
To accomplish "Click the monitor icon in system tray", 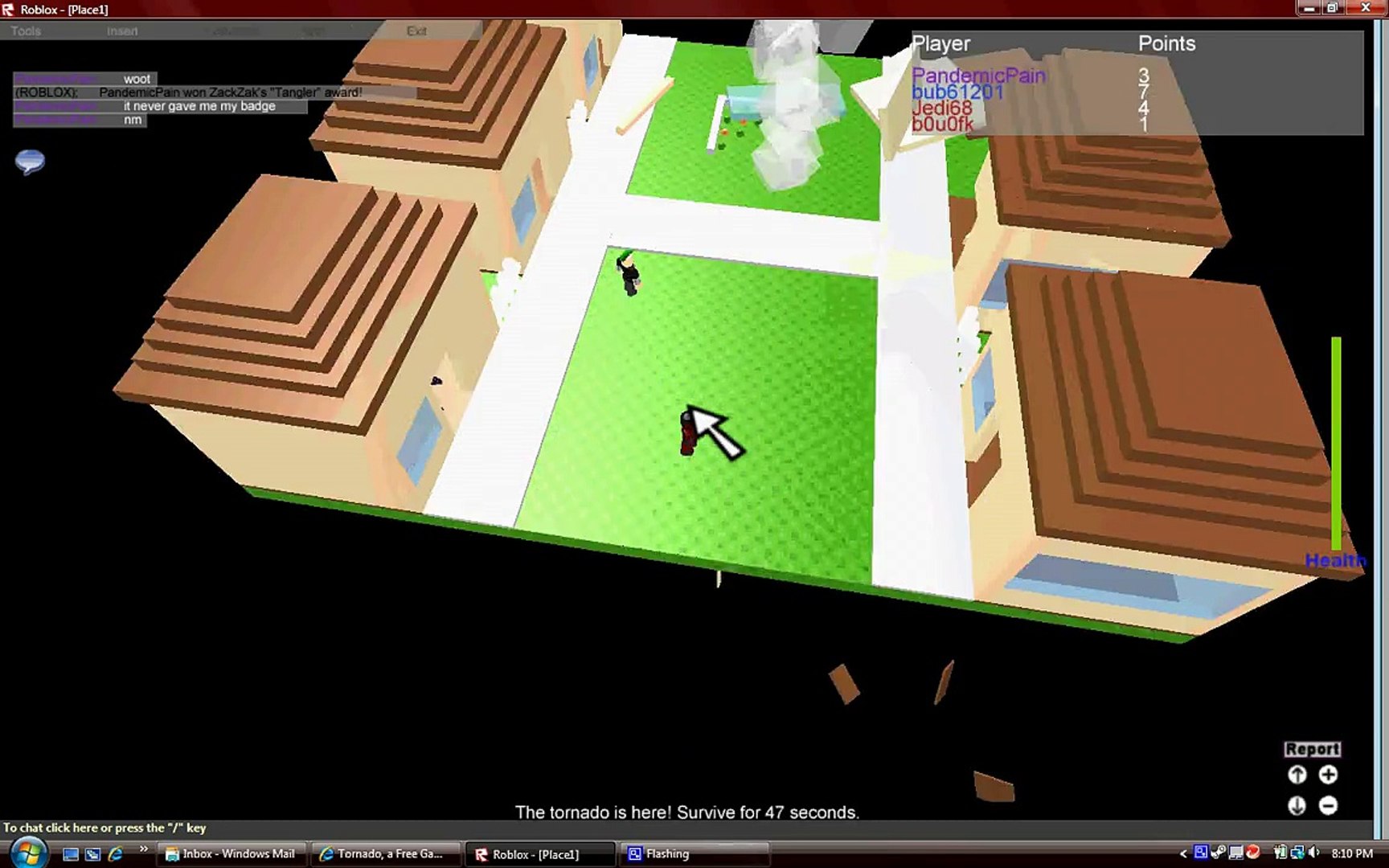I will 1235,853.
